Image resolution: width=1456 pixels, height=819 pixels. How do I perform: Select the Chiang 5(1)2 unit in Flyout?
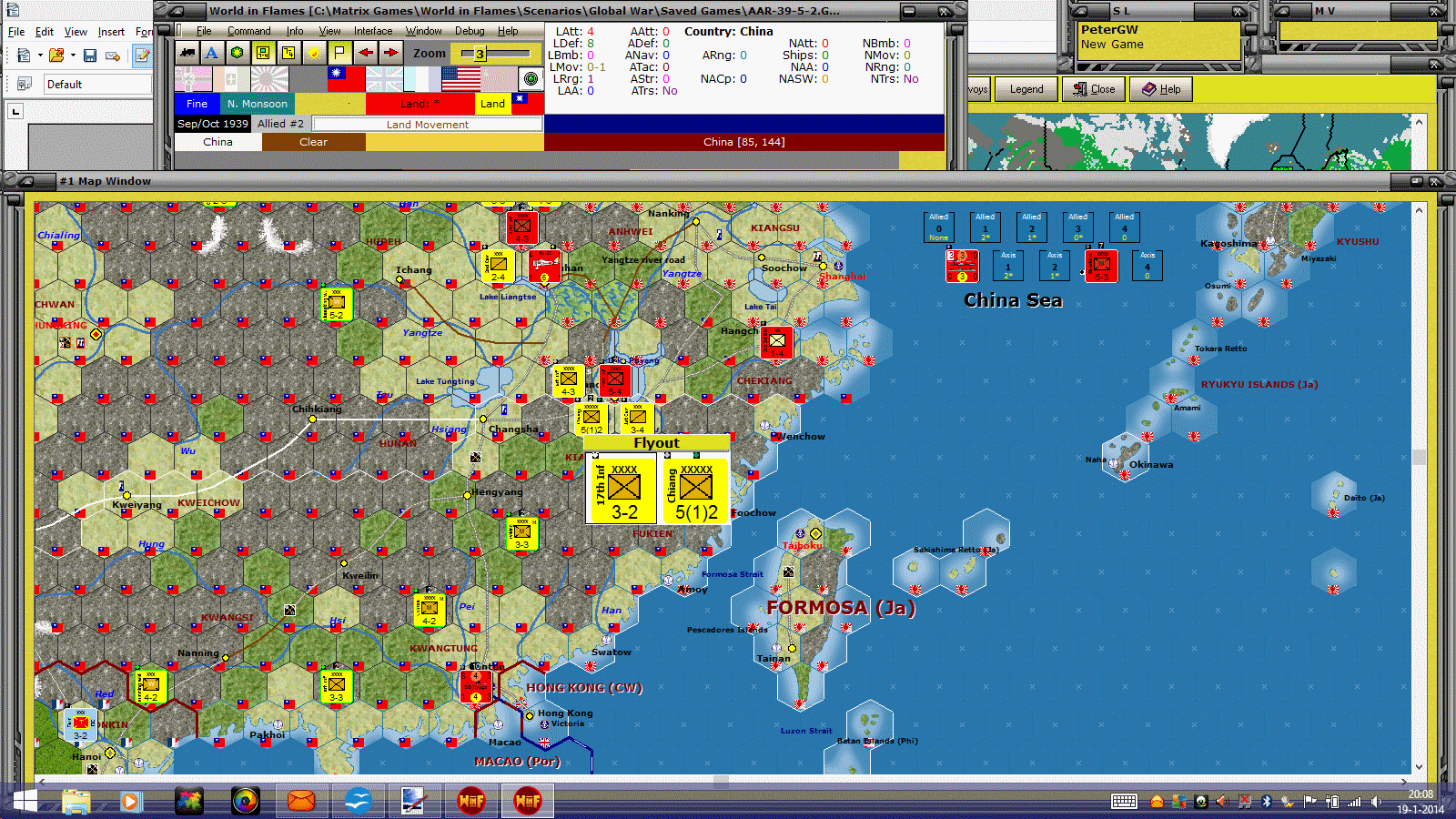(696, 490)
